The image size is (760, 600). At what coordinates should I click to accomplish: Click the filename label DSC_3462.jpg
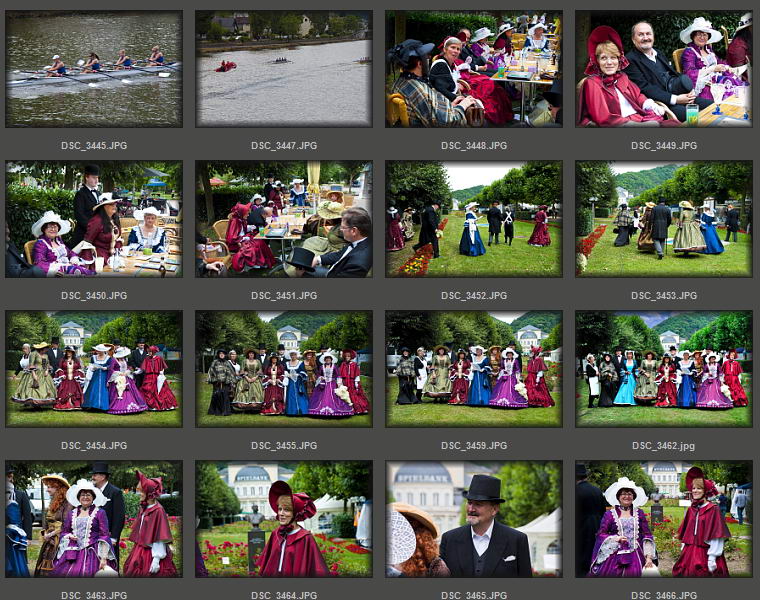[x=664, y=446]
